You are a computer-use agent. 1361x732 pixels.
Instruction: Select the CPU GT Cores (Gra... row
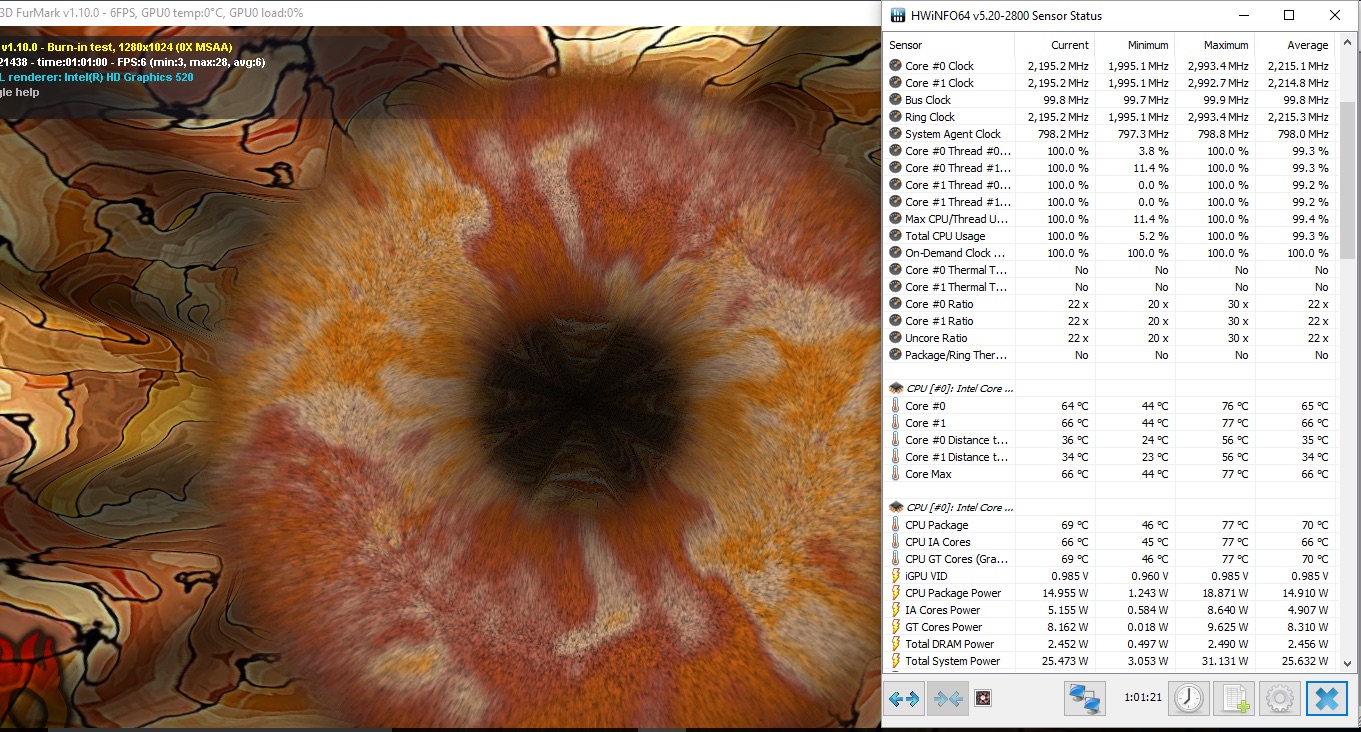[x=1109, y=559]
